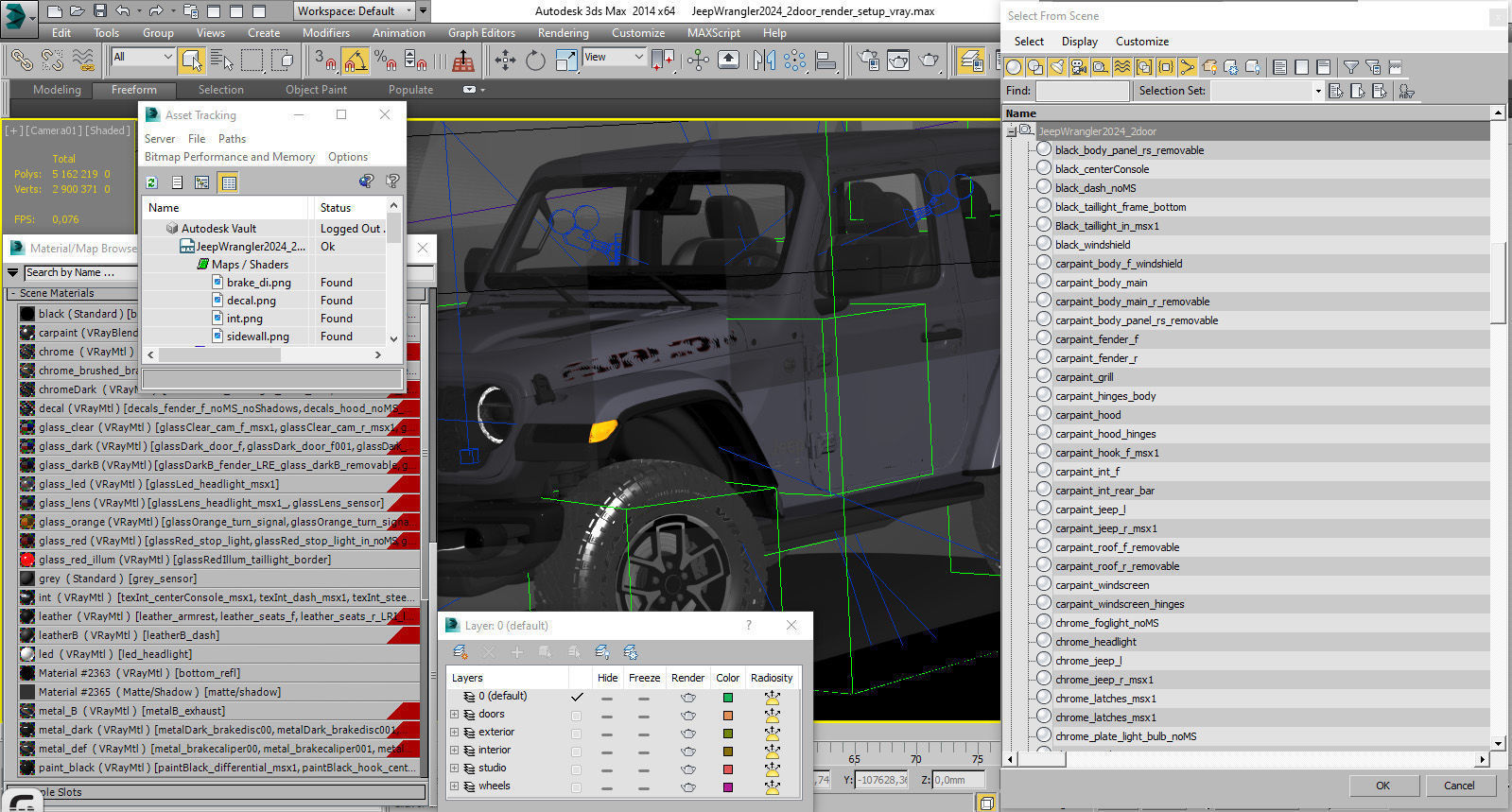Make studio layer current via its checkbox
This screenshot has width=1512, height=812.
(576, 769)
